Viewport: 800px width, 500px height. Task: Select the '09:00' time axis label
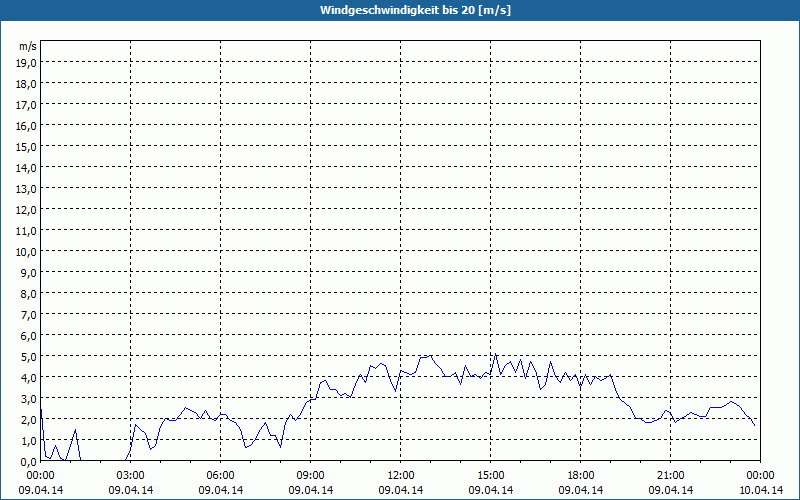[310, 476]
